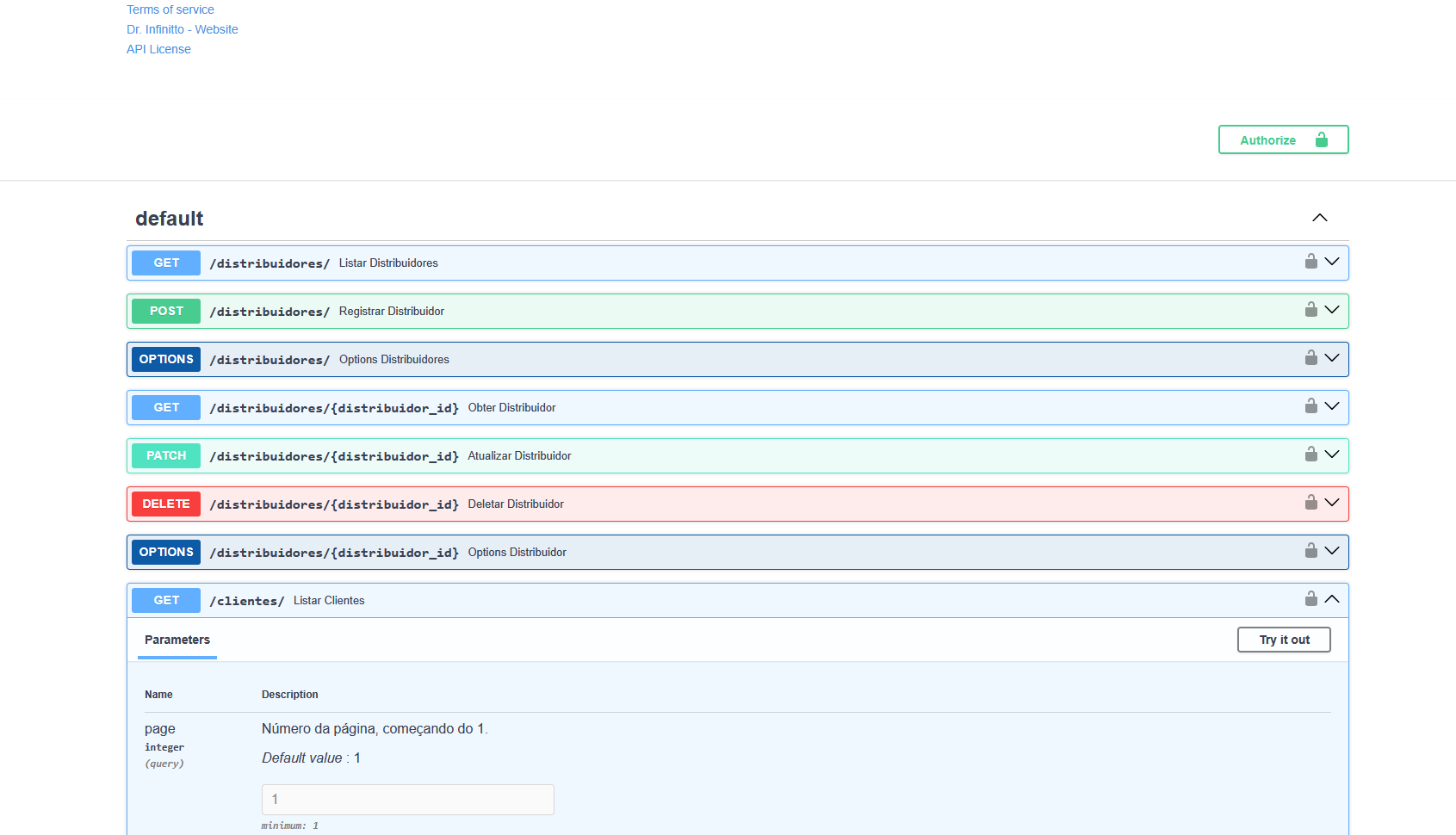Open the API License link

(158, 49)
